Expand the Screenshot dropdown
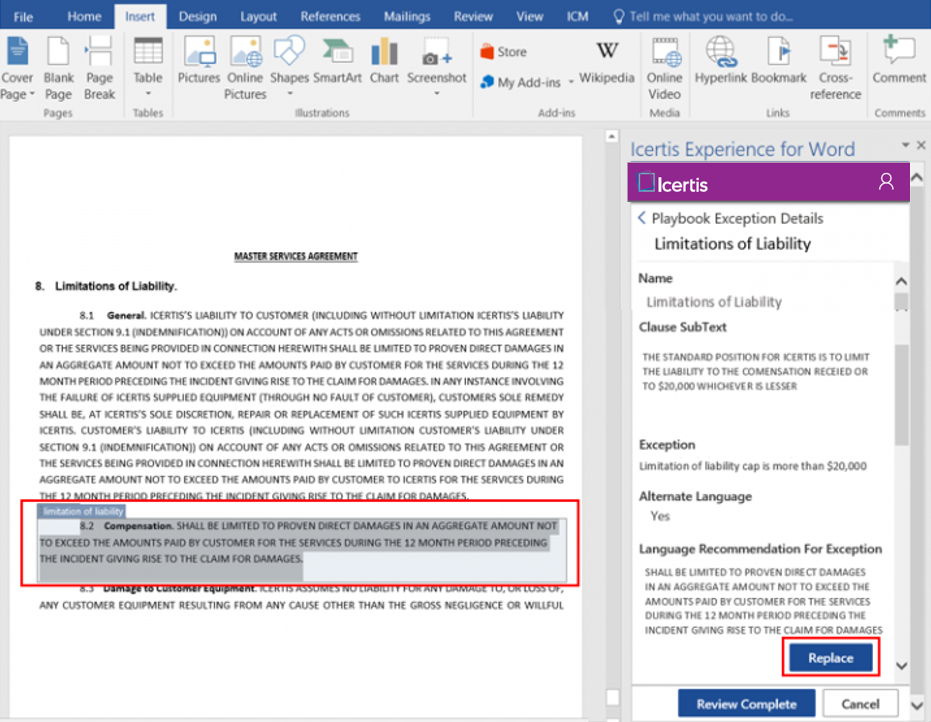Viewport: 931px width, 722px height. click(x=437, y=94)
